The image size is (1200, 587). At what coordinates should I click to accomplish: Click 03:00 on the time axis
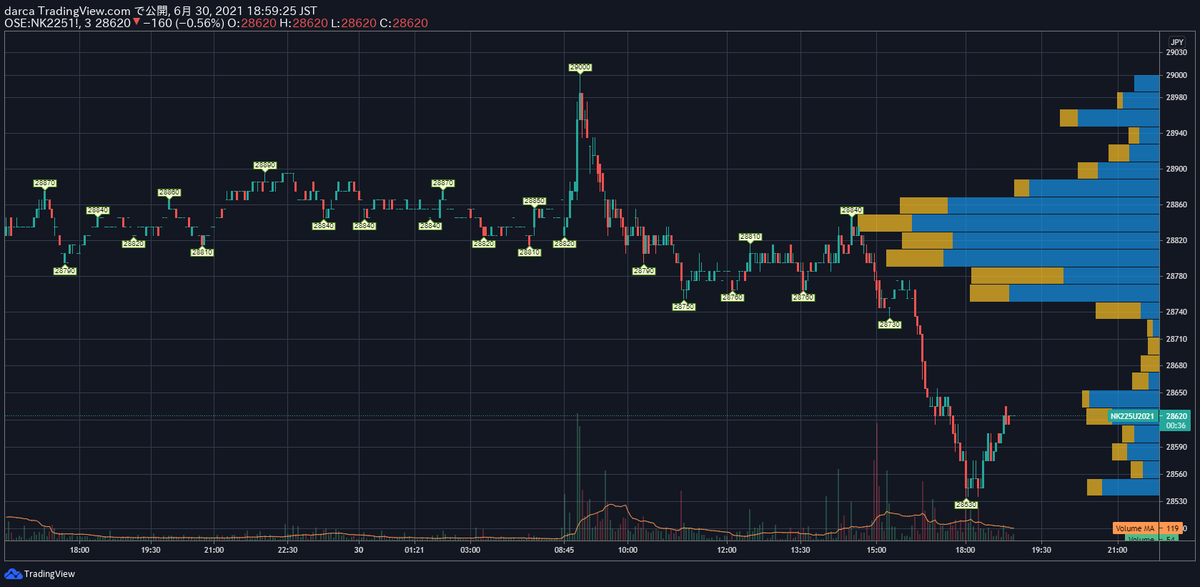coord(470,550)
